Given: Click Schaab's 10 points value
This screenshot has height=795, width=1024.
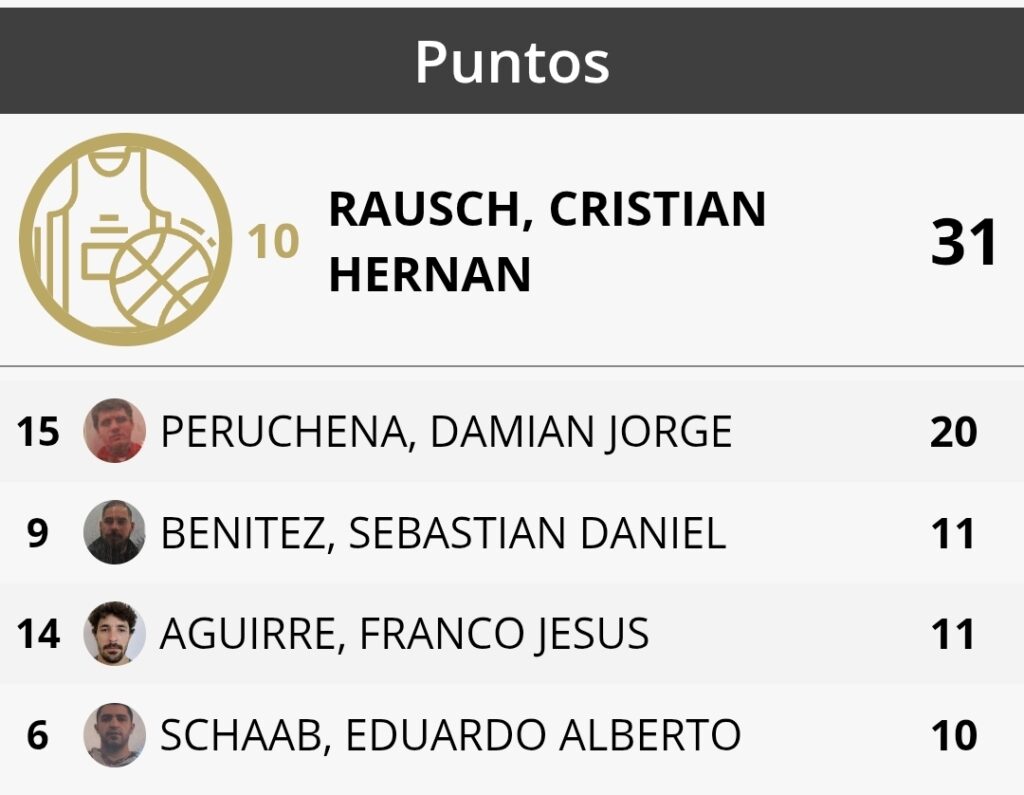Looking at the screenshot, I should [954, 735].
